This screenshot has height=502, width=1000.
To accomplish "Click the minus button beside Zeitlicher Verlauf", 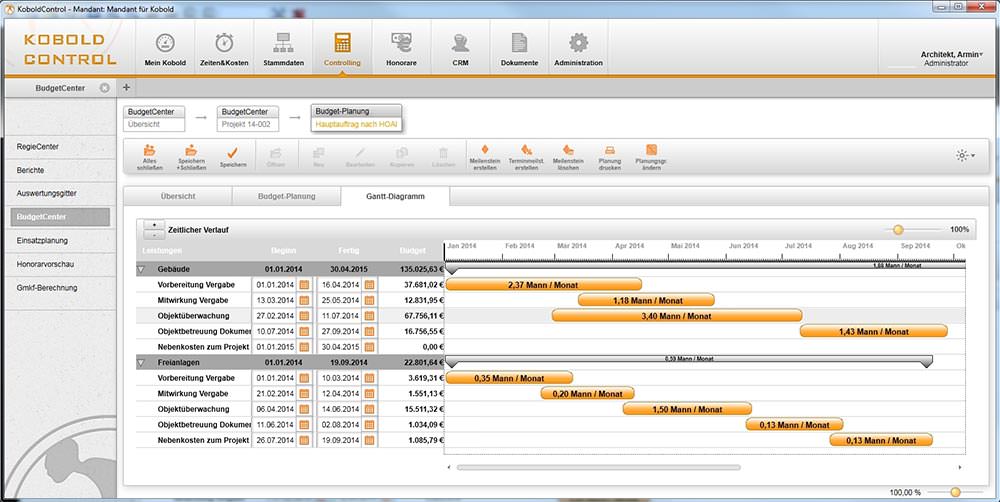I will [154, 235].
